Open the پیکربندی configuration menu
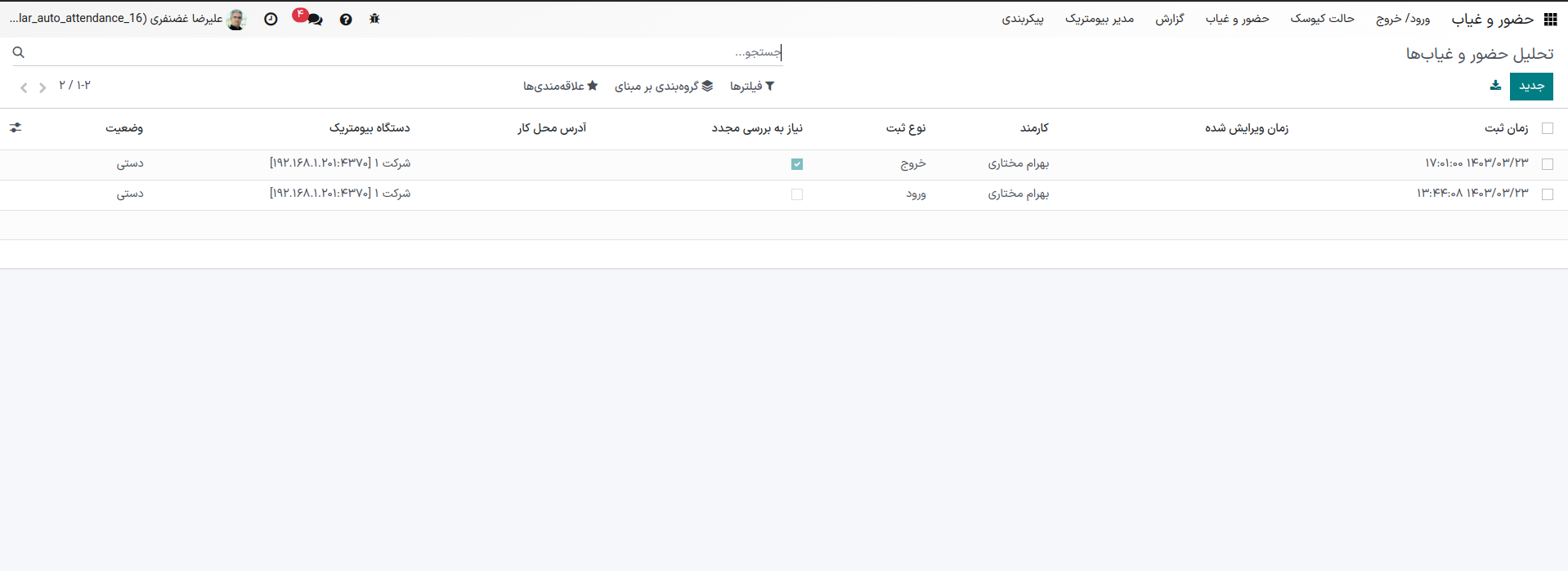 1023,19
